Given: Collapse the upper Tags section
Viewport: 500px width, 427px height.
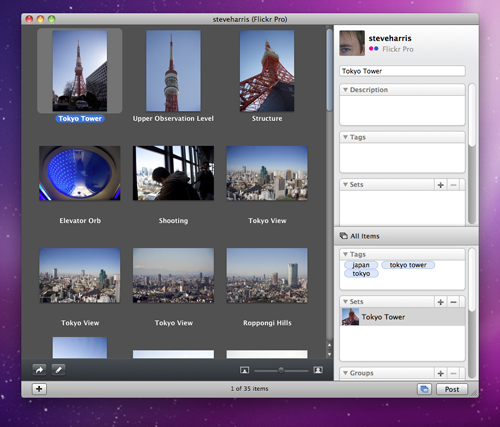Looking at the screenshot, I should [345, 137].
